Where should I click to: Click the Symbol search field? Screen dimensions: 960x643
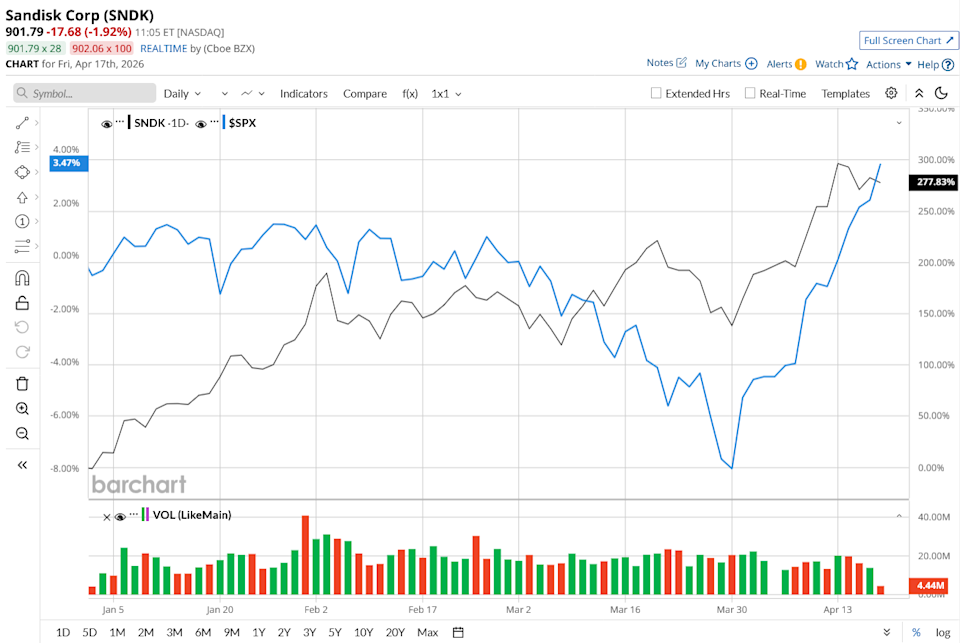pos(85,93)
